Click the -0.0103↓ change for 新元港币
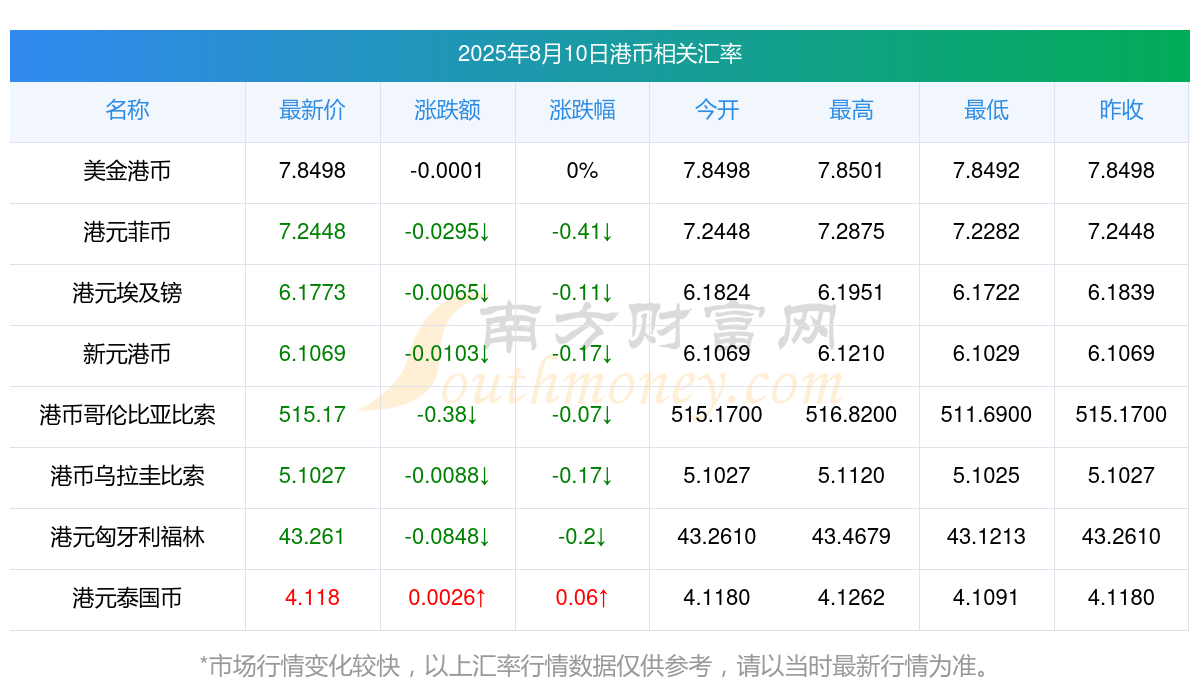This screenshot has width=1200, height=698. point(447,354)
